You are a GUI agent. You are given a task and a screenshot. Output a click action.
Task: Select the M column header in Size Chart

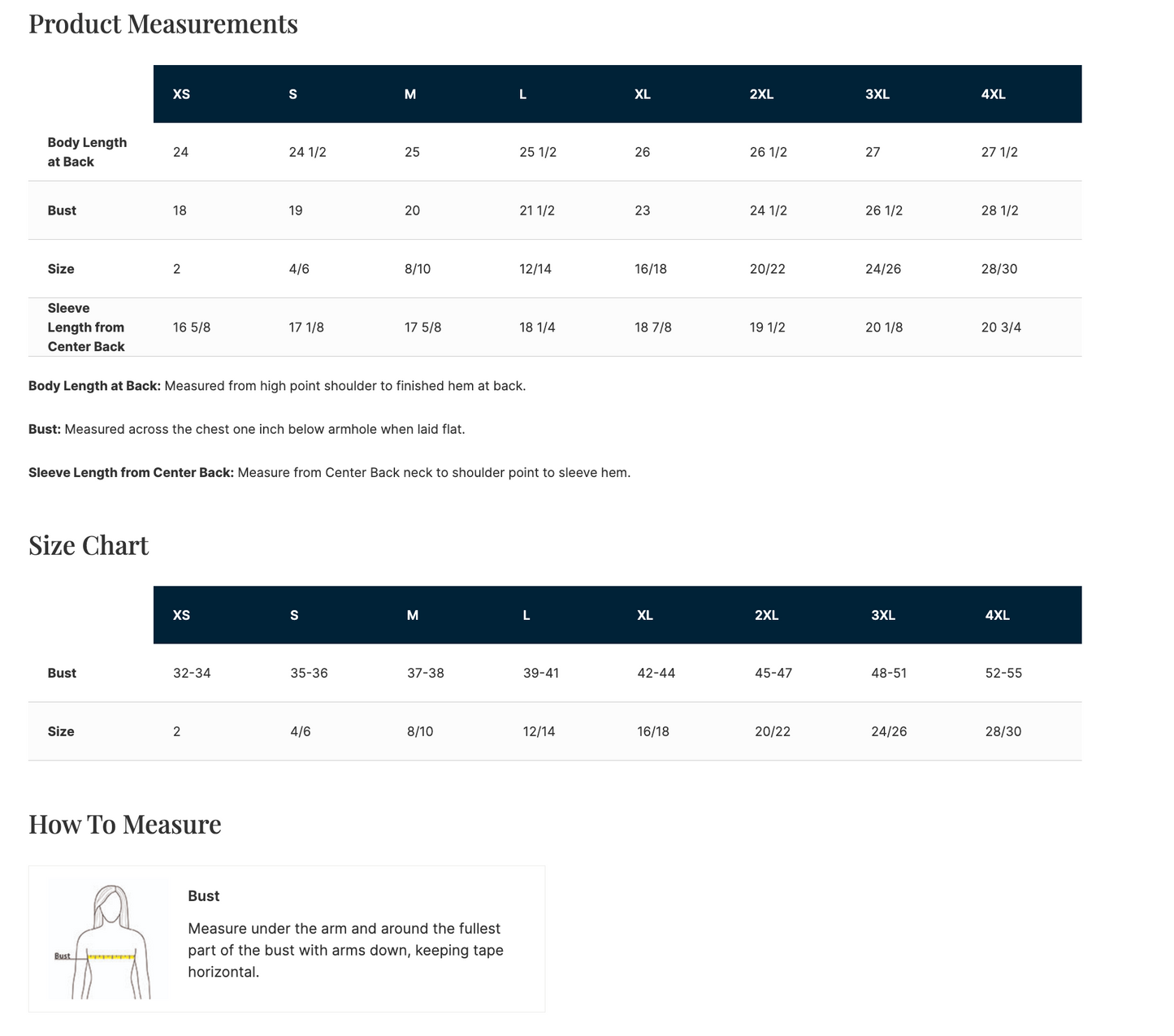413,615
